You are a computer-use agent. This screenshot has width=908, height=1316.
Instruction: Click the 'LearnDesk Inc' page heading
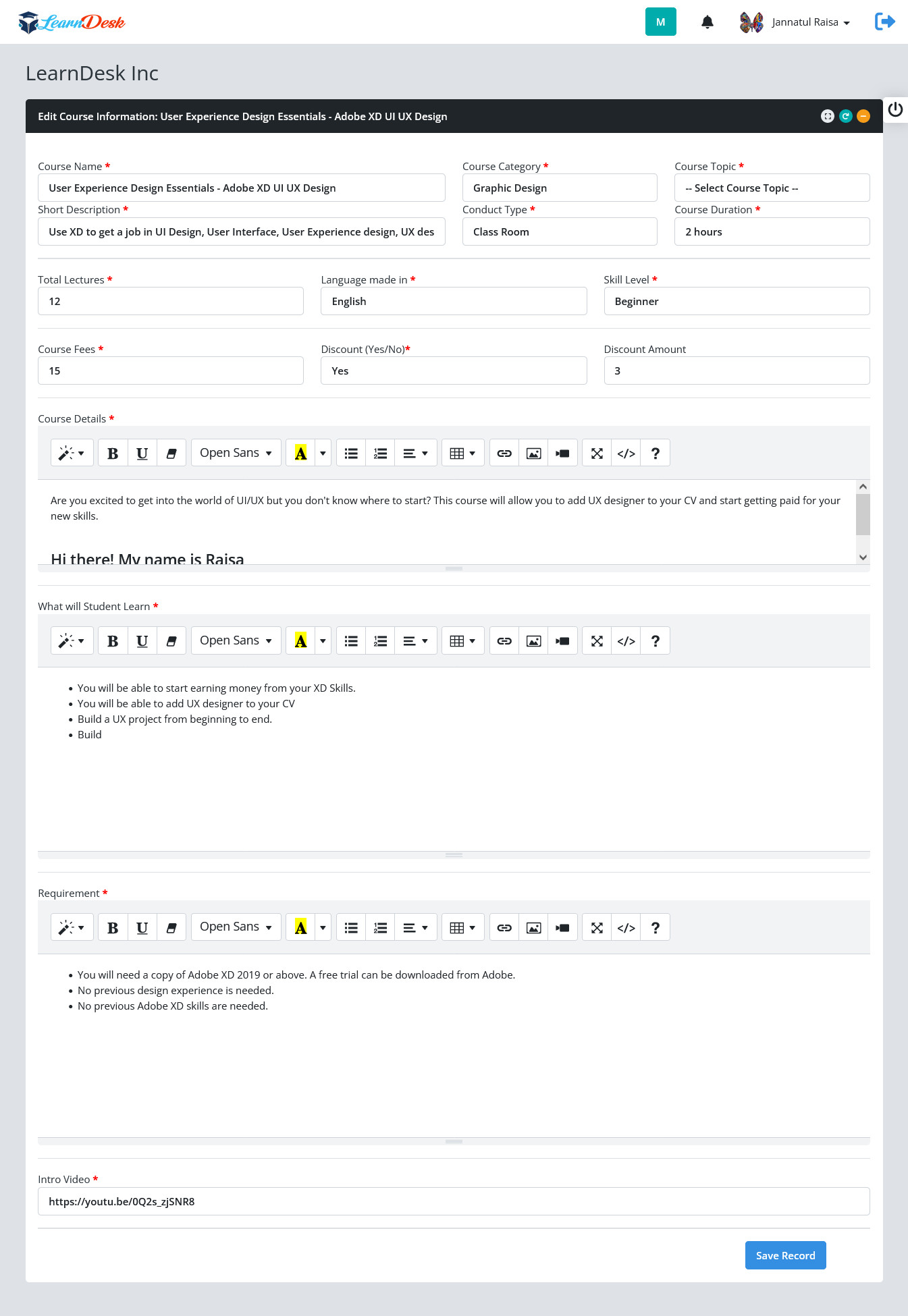click(x=92, y=73)
